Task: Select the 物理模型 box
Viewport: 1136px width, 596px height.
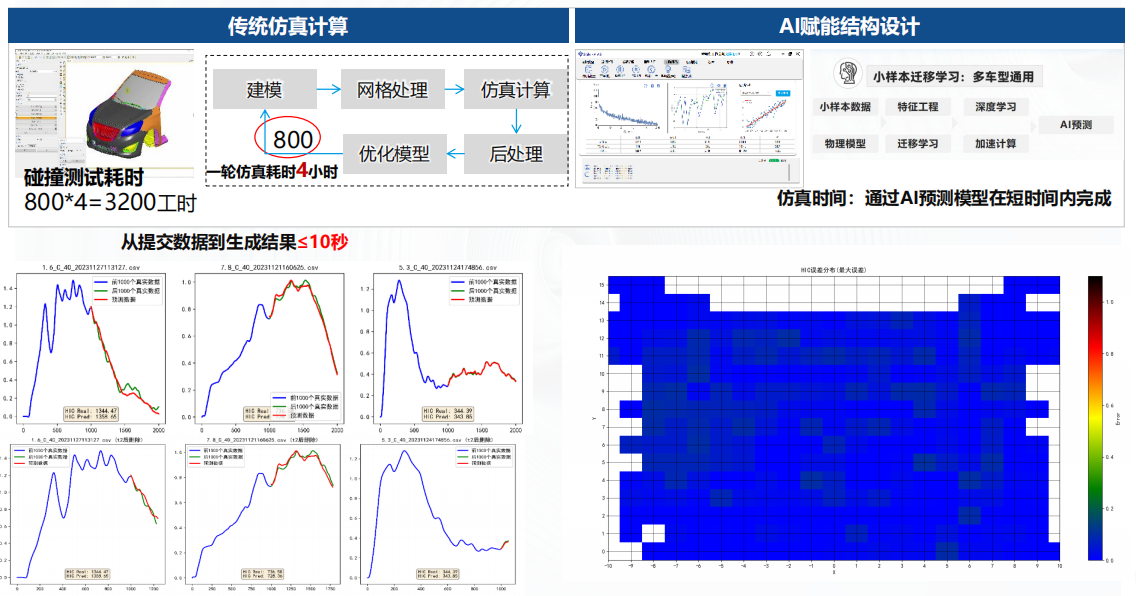Action: click(x=844, y=143)
